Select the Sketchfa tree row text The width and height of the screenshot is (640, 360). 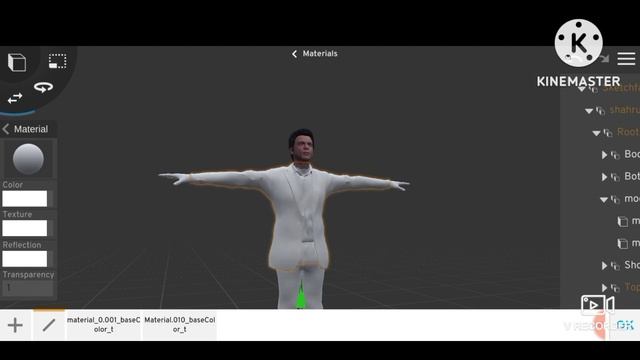621,87
